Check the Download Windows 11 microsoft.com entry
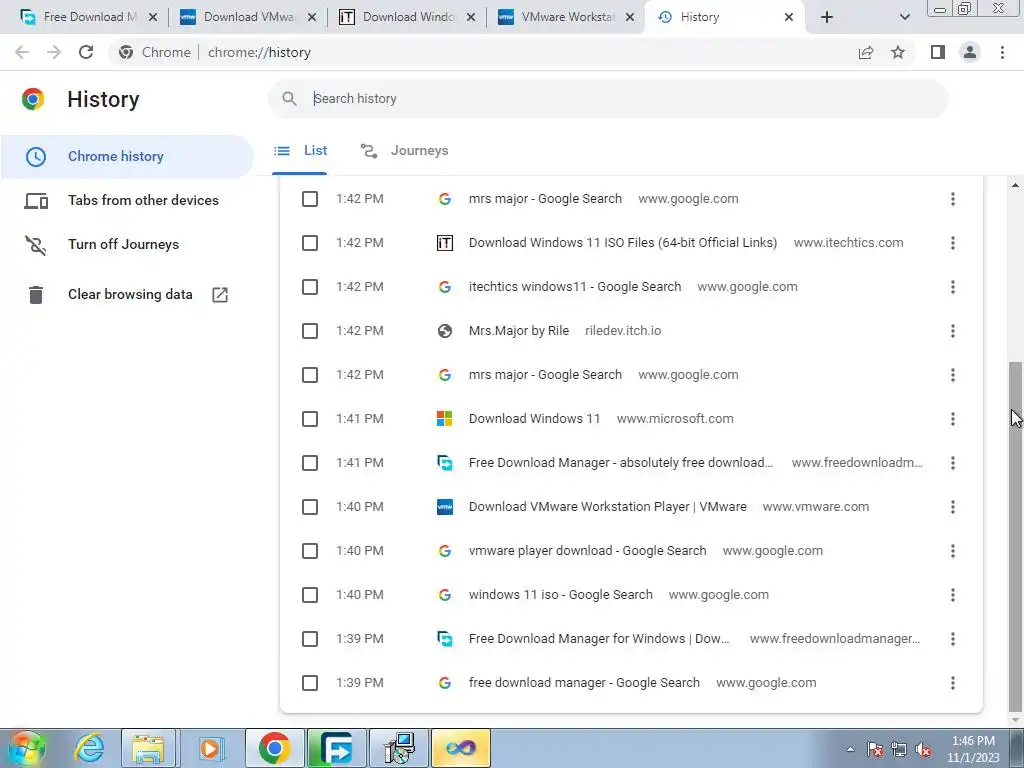Screen dimensions: 1024x768 310,419
